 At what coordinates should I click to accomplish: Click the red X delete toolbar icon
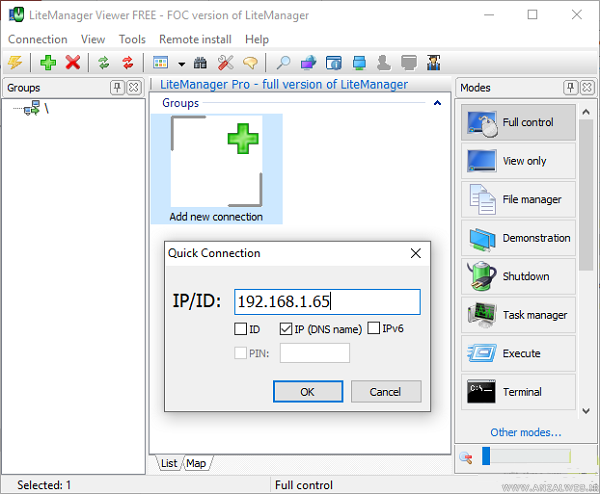pos(73,63)
